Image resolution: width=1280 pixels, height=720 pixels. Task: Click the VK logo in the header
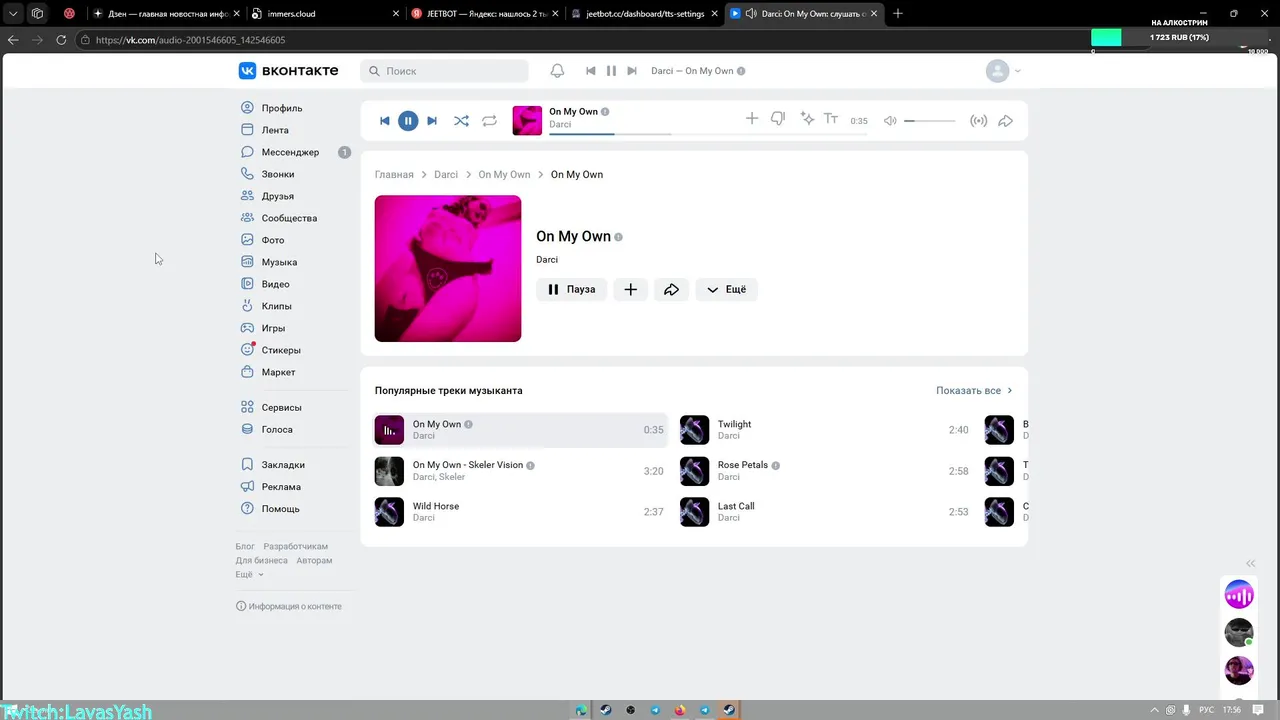(288, 71)
